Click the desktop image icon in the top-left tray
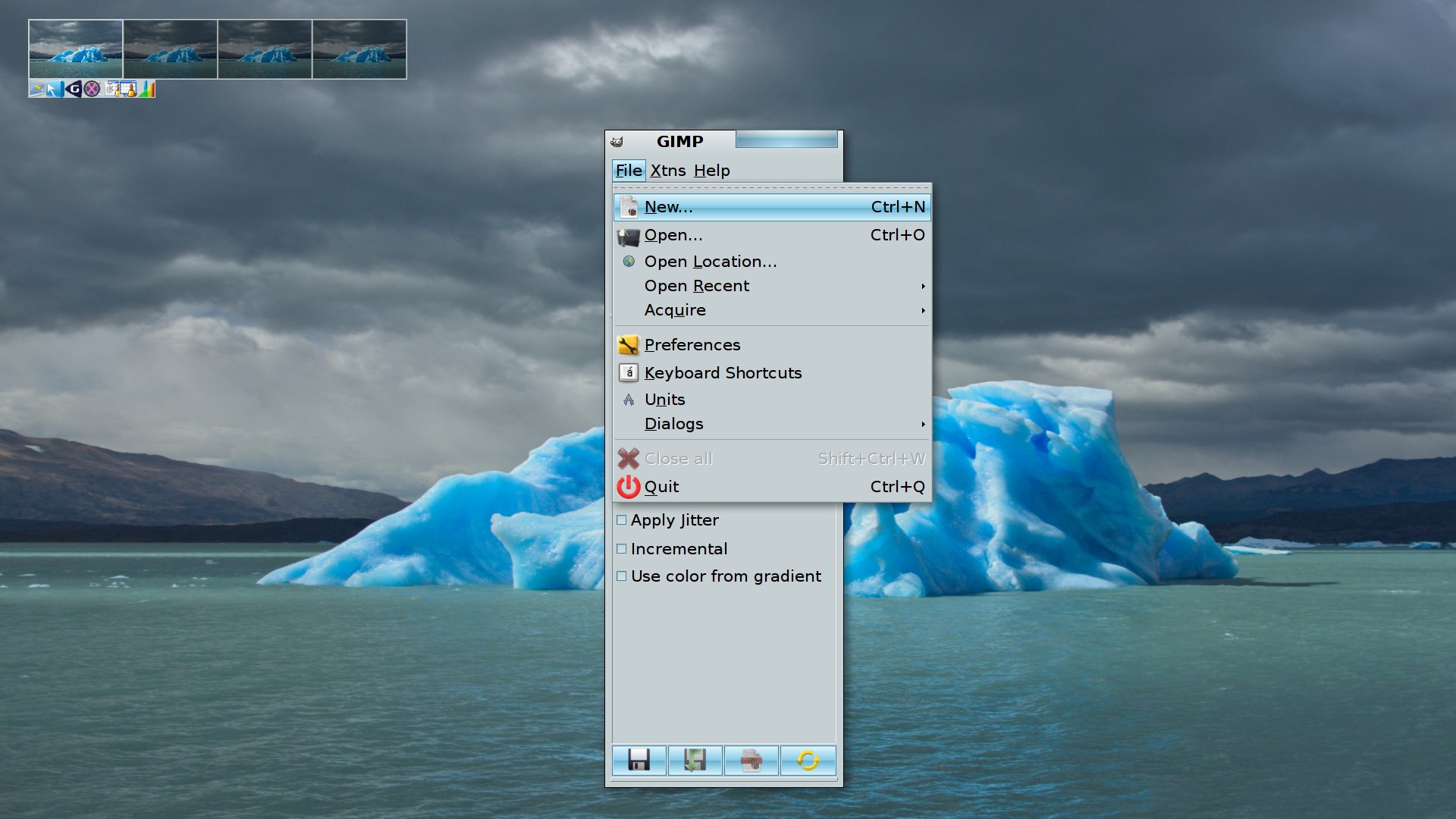Image resolution: width=1456 pixels, height=819 pixels. pos(37,89)
